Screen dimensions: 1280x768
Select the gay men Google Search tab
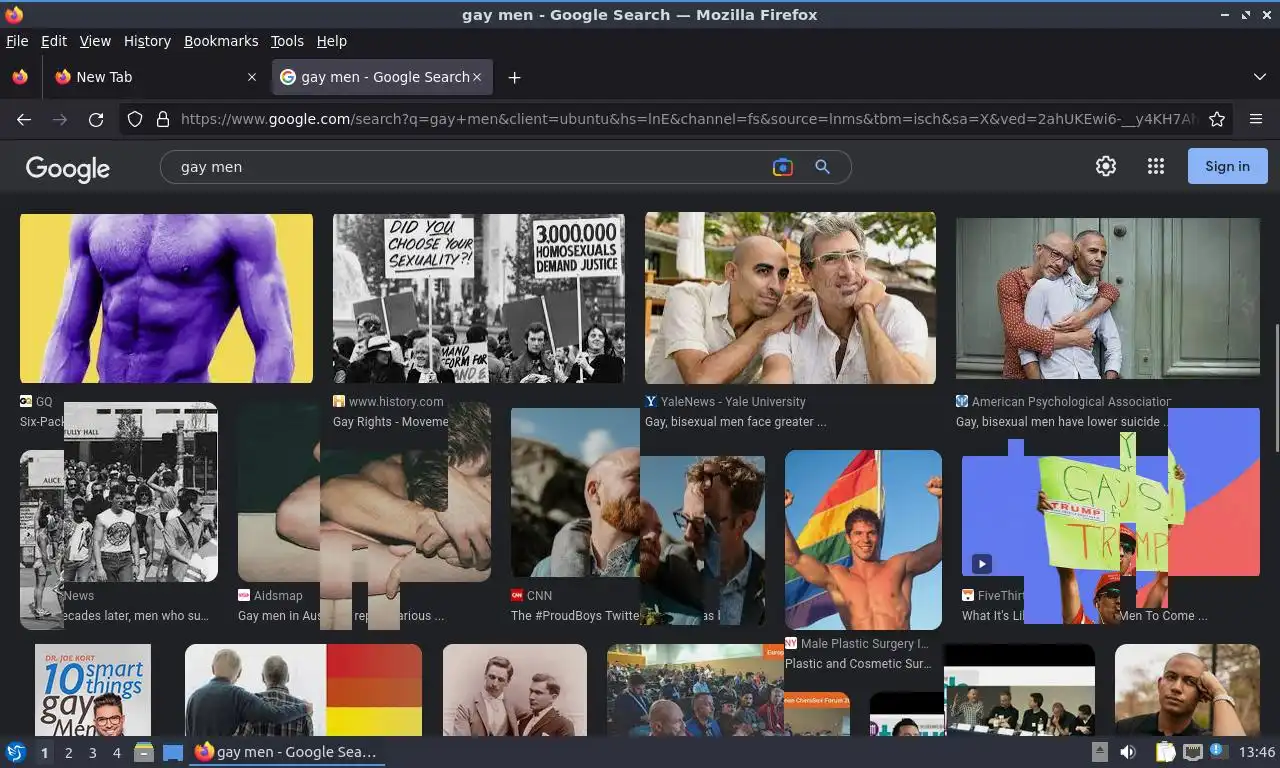pos(380,77)
